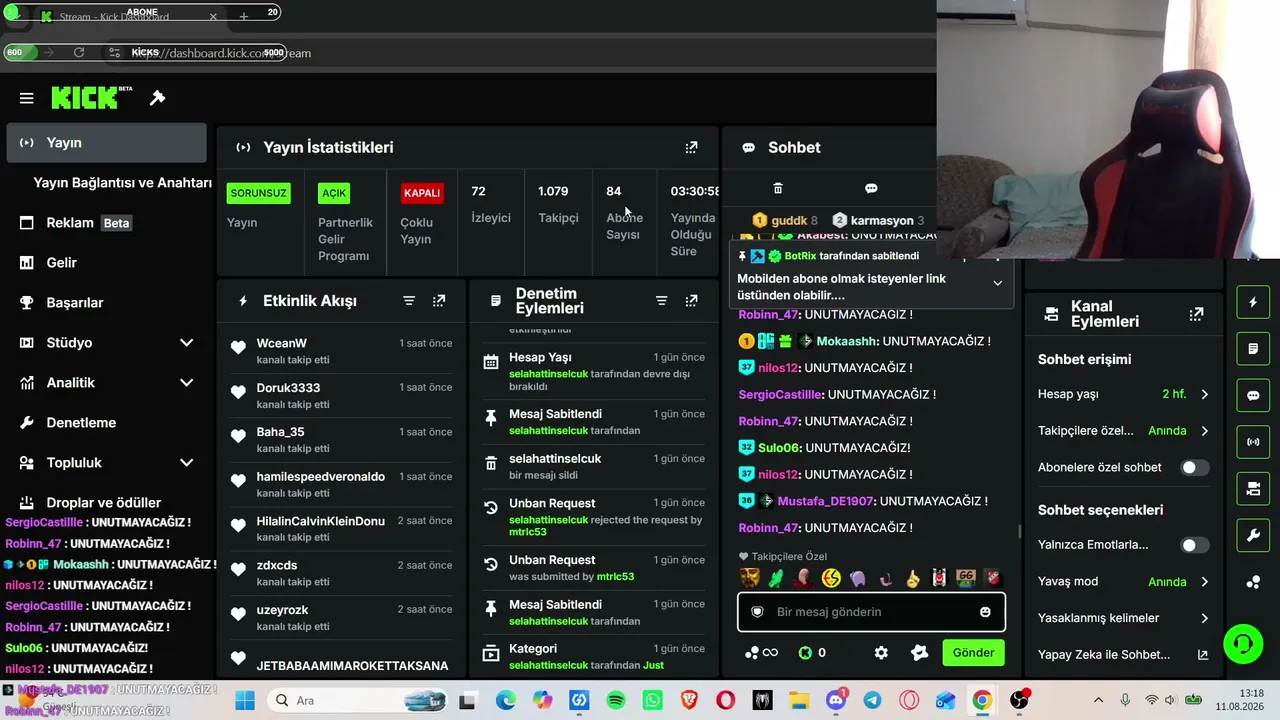Screen dimensions: 1280x720
Task: Open Hesap yaşı setting chevron
Action: tap(1204, 394)
